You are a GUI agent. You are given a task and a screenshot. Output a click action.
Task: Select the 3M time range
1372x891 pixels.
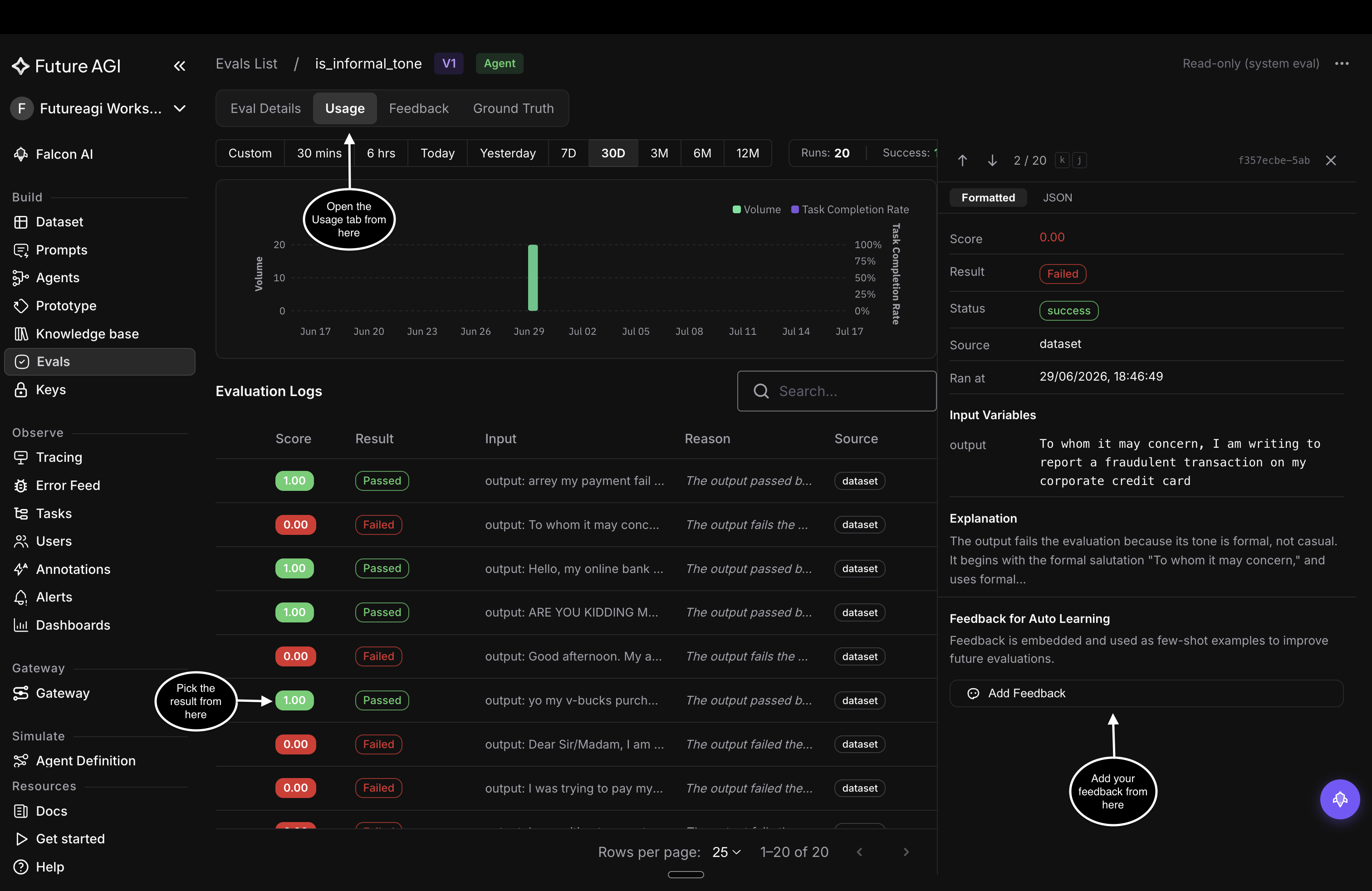659,153
